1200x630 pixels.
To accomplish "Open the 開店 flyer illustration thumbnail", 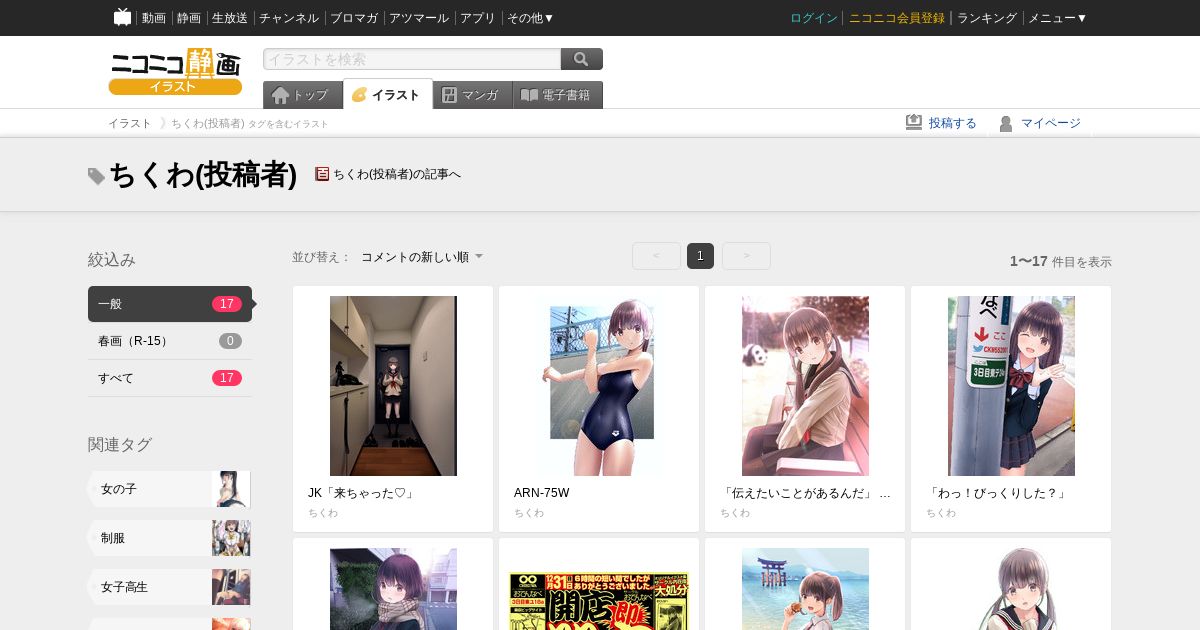I will click(599, 600).
